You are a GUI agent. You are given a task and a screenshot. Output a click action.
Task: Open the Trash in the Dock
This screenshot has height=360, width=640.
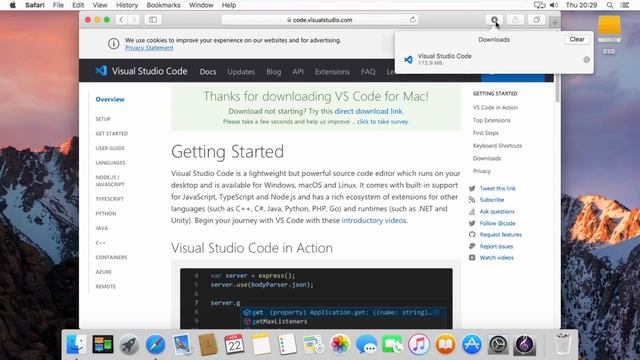pos(563,344)
